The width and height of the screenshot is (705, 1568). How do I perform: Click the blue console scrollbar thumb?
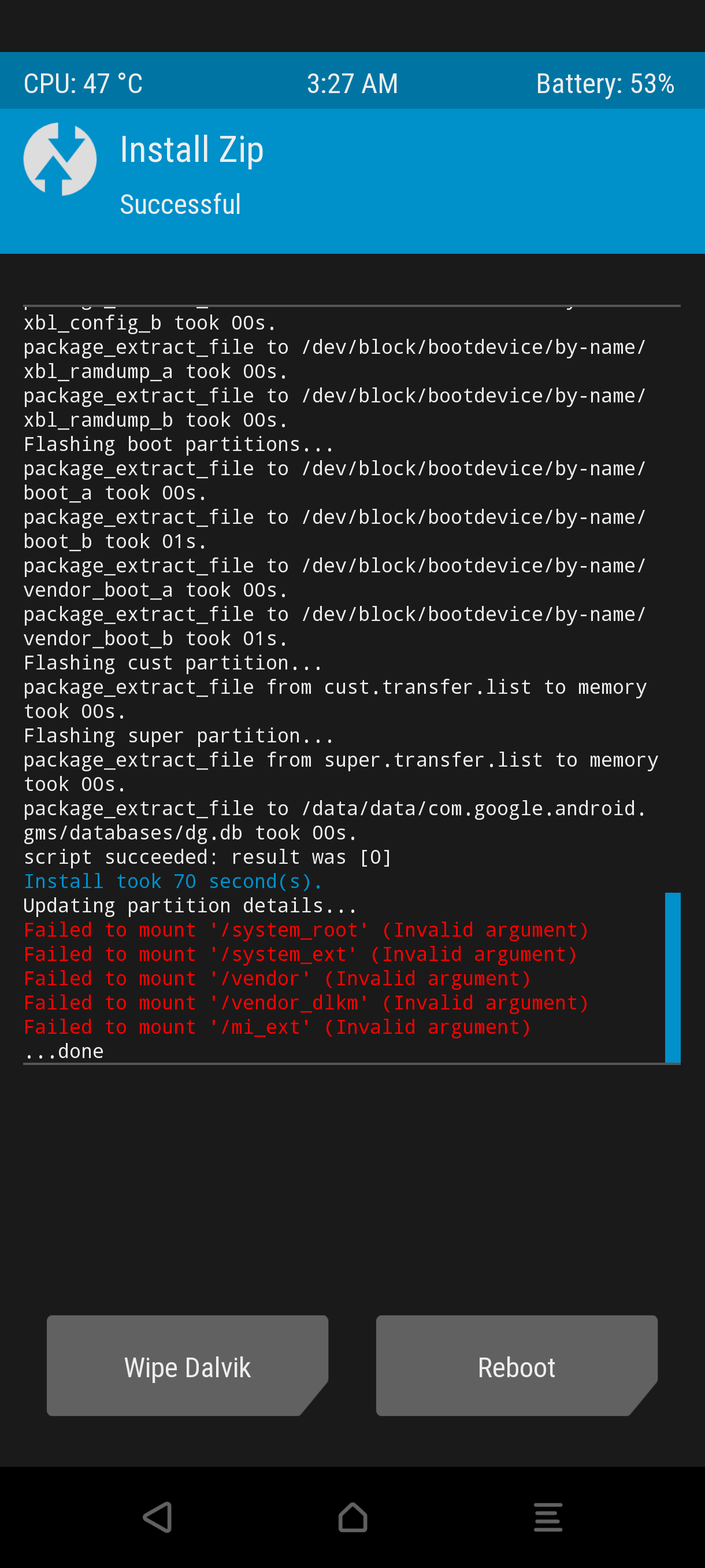tap(672, 978)
